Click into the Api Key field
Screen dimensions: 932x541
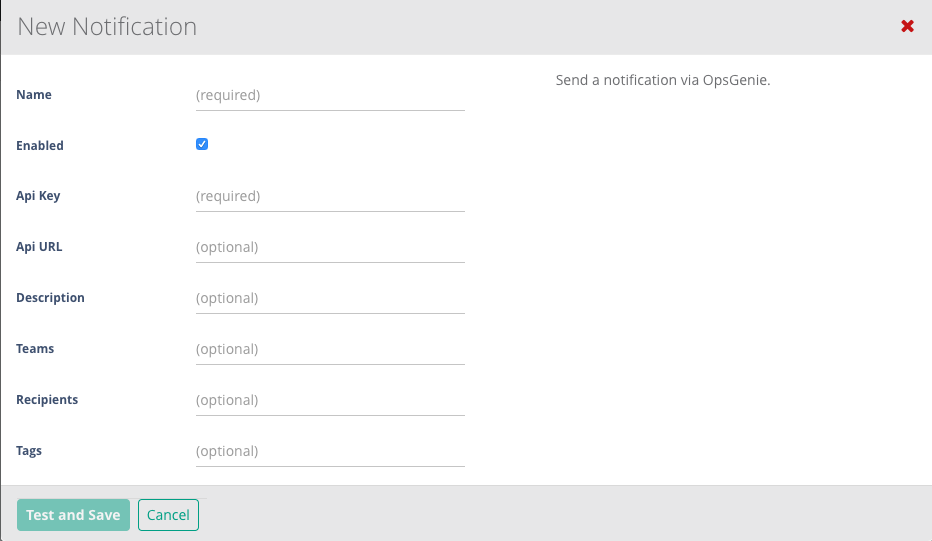click(x=330, y=196)
